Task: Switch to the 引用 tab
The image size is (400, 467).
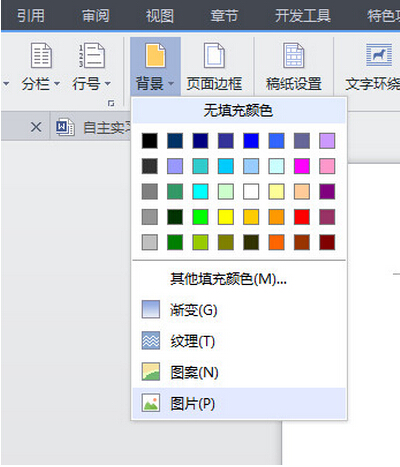Action: click(31, 16)
